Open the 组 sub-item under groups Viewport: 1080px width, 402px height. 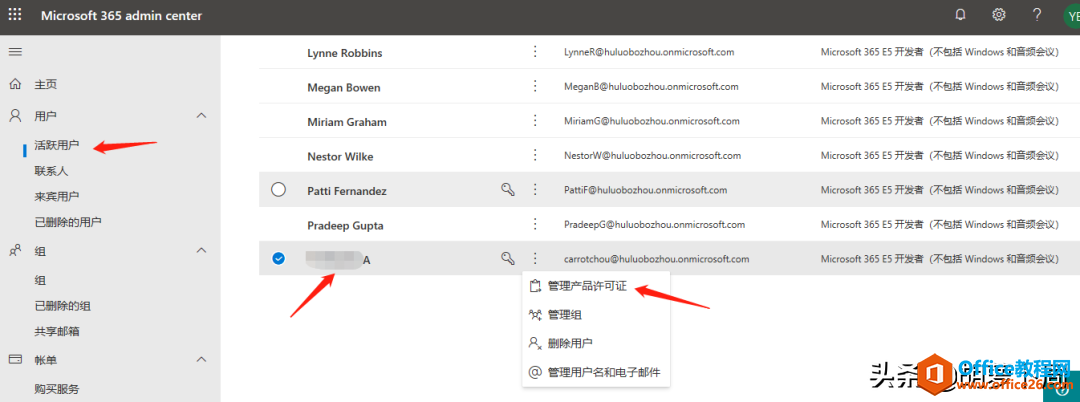(40, 281)
